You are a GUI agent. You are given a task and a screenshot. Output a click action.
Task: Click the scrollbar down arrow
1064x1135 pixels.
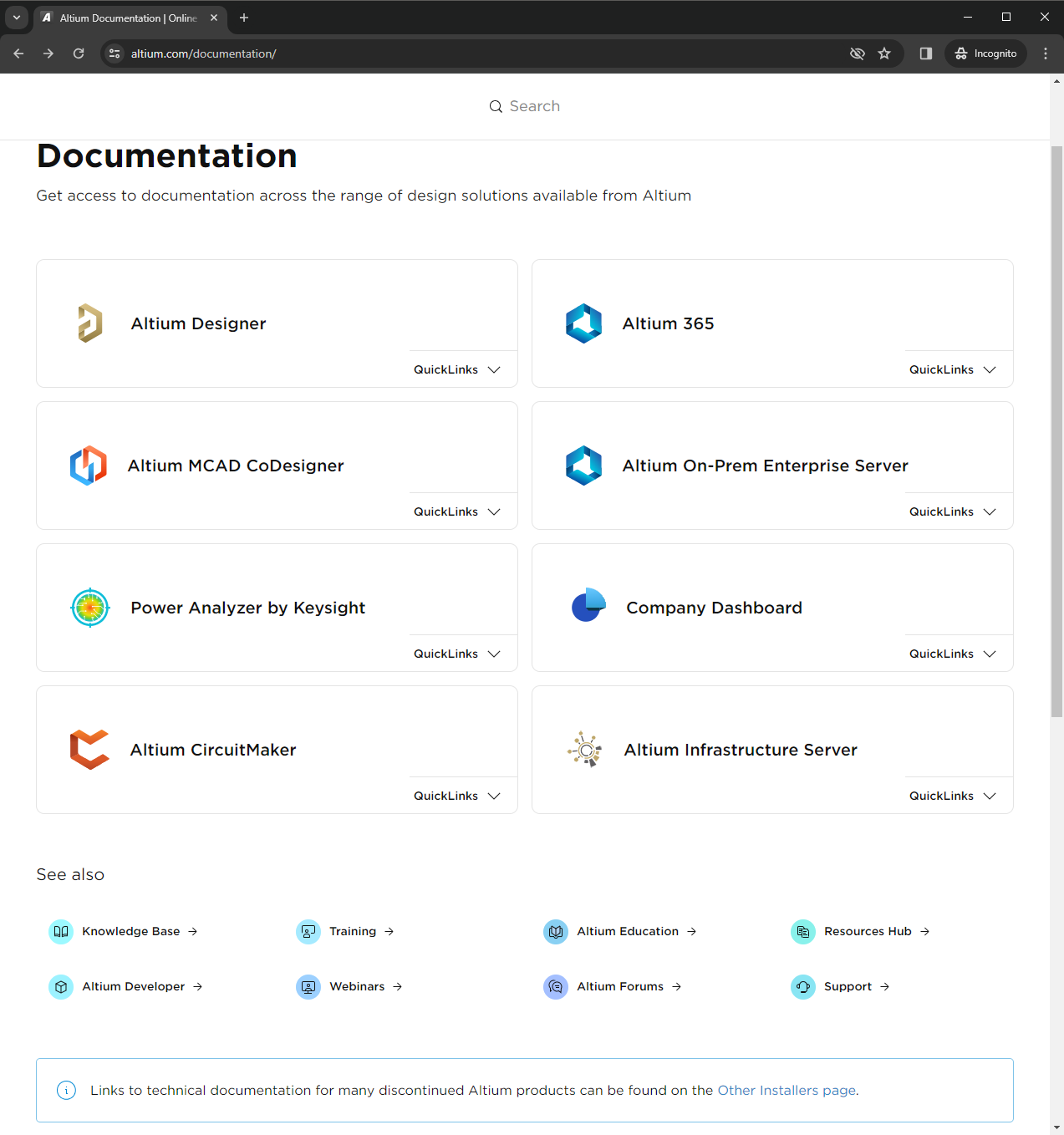point(1056,1127)
